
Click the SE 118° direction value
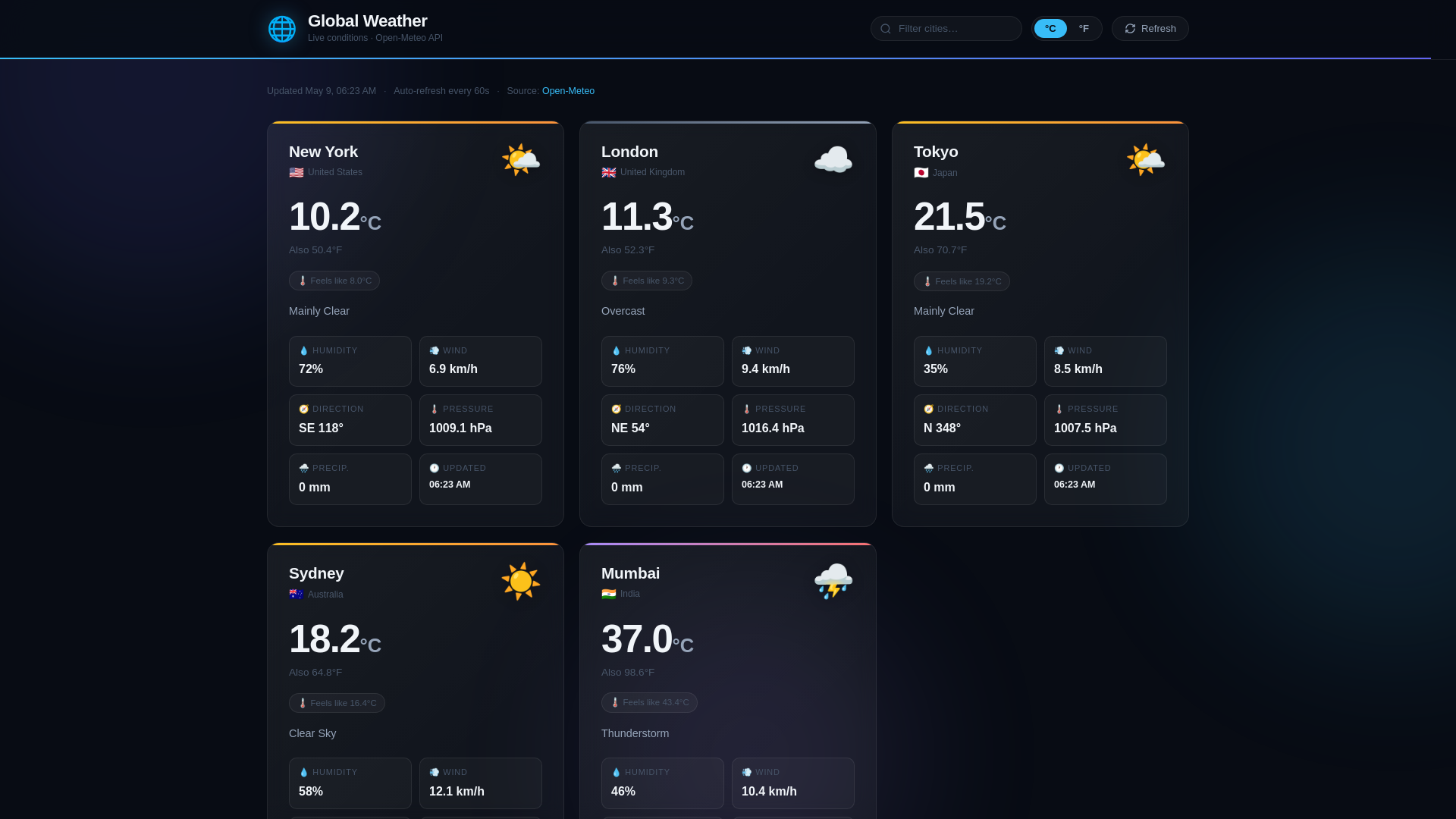coord(321,428)
